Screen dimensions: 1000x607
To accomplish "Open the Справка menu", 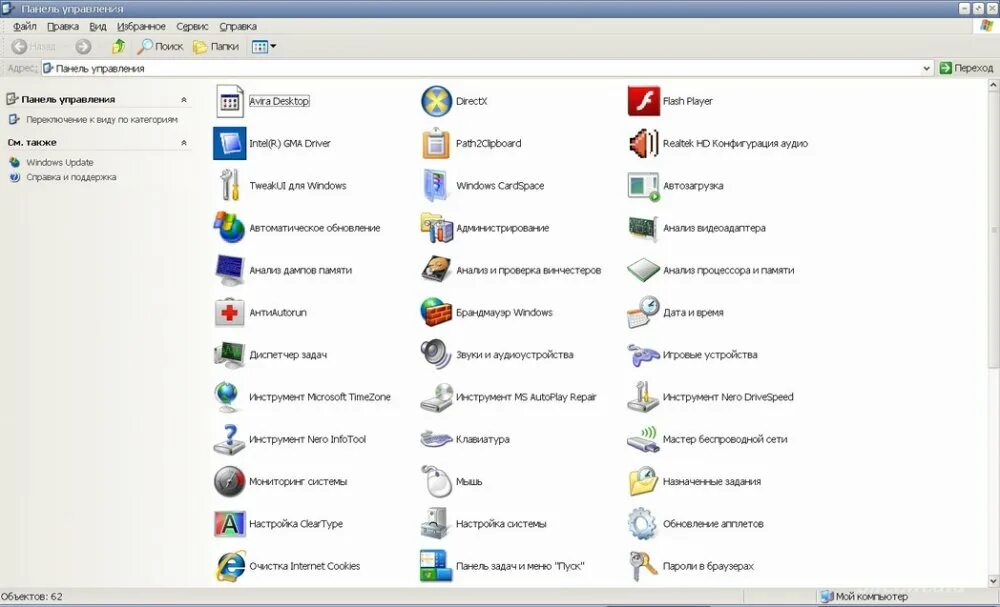I will tap(238, 27).
